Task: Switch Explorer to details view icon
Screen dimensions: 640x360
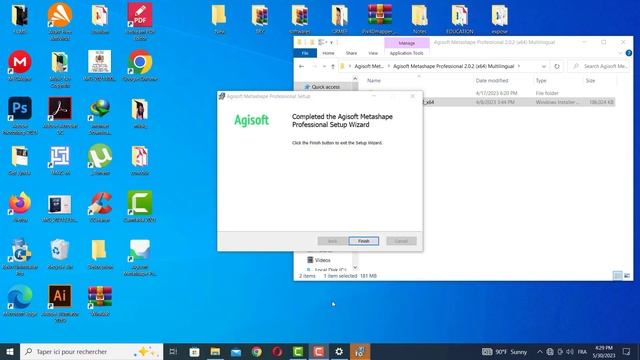Action: (x=618, y=276)
